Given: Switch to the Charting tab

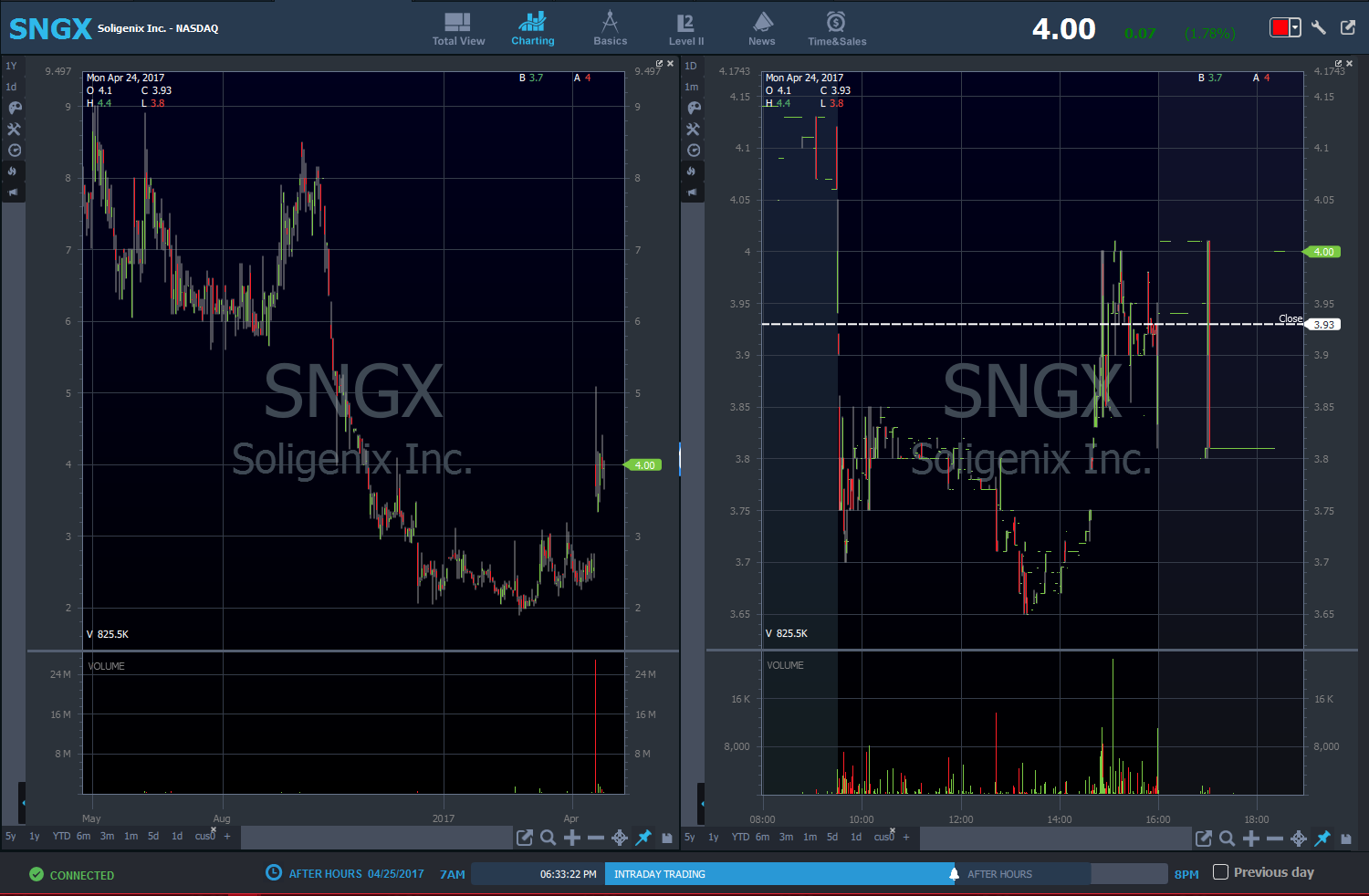Looking at the screenshot, I should coord(532,28).
